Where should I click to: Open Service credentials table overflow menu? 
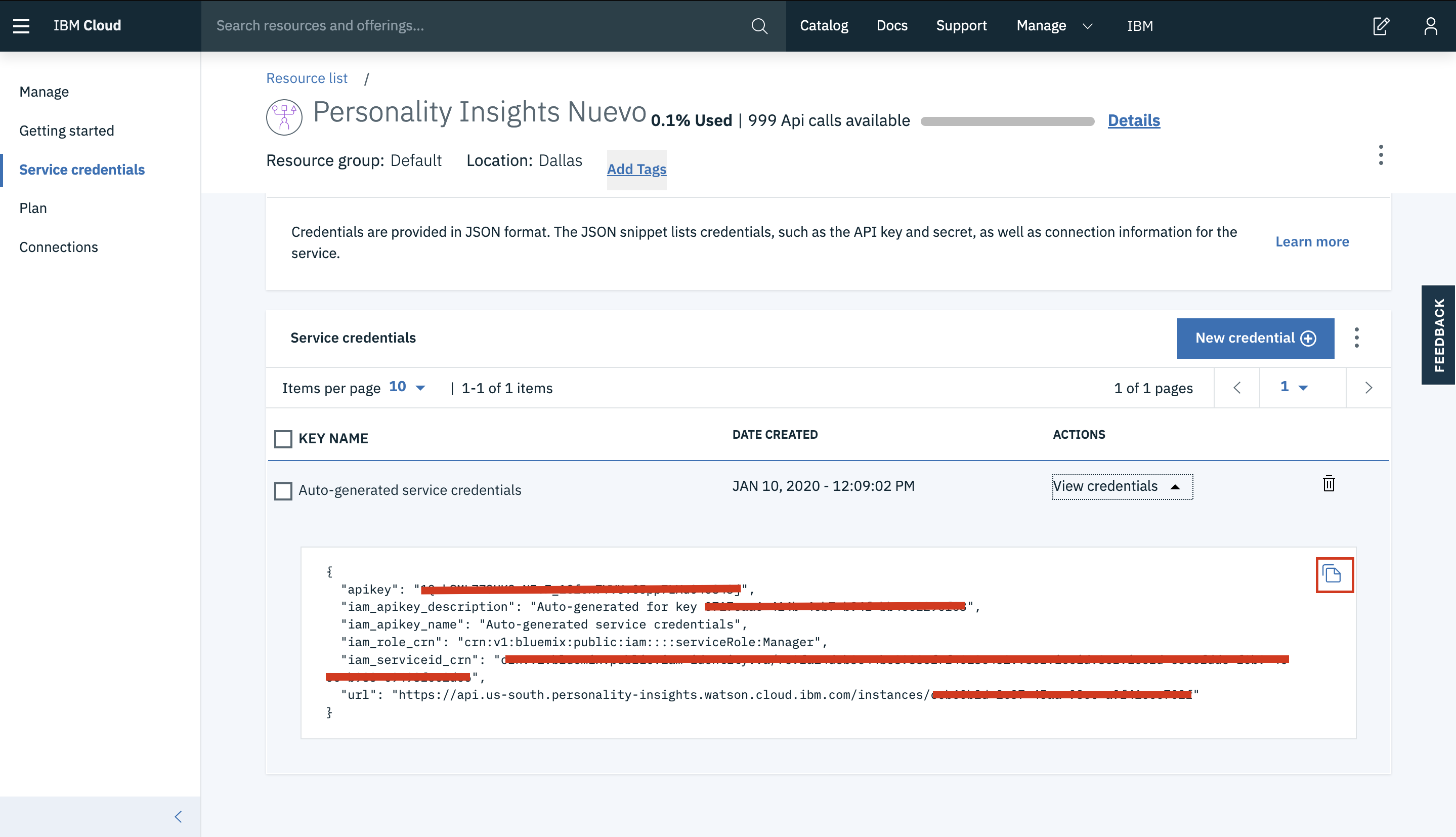pos(1357,338)
